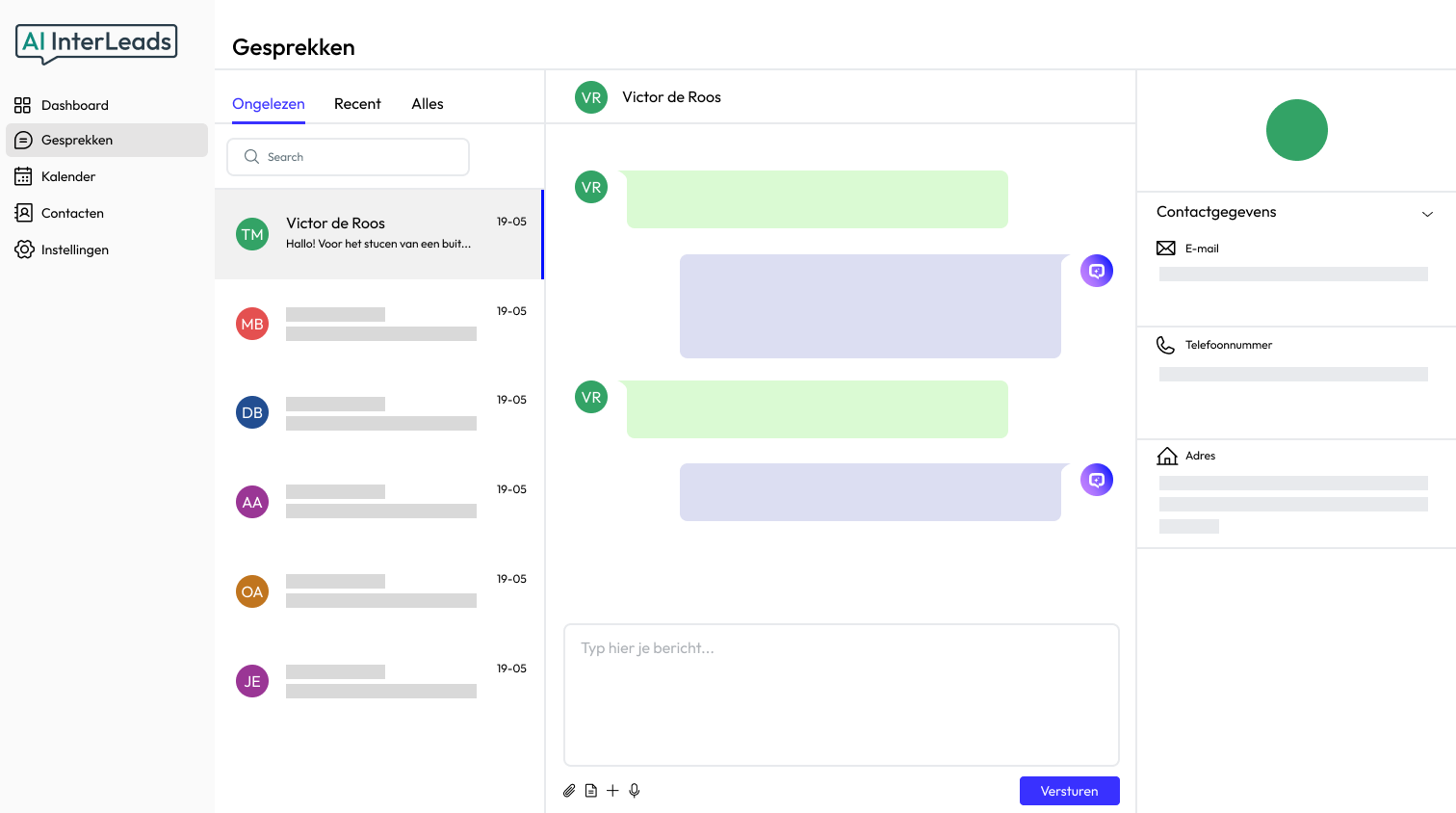Click the AI InterLeads logo
This screenshot has width=1456, height=813.
coord(96,43)
